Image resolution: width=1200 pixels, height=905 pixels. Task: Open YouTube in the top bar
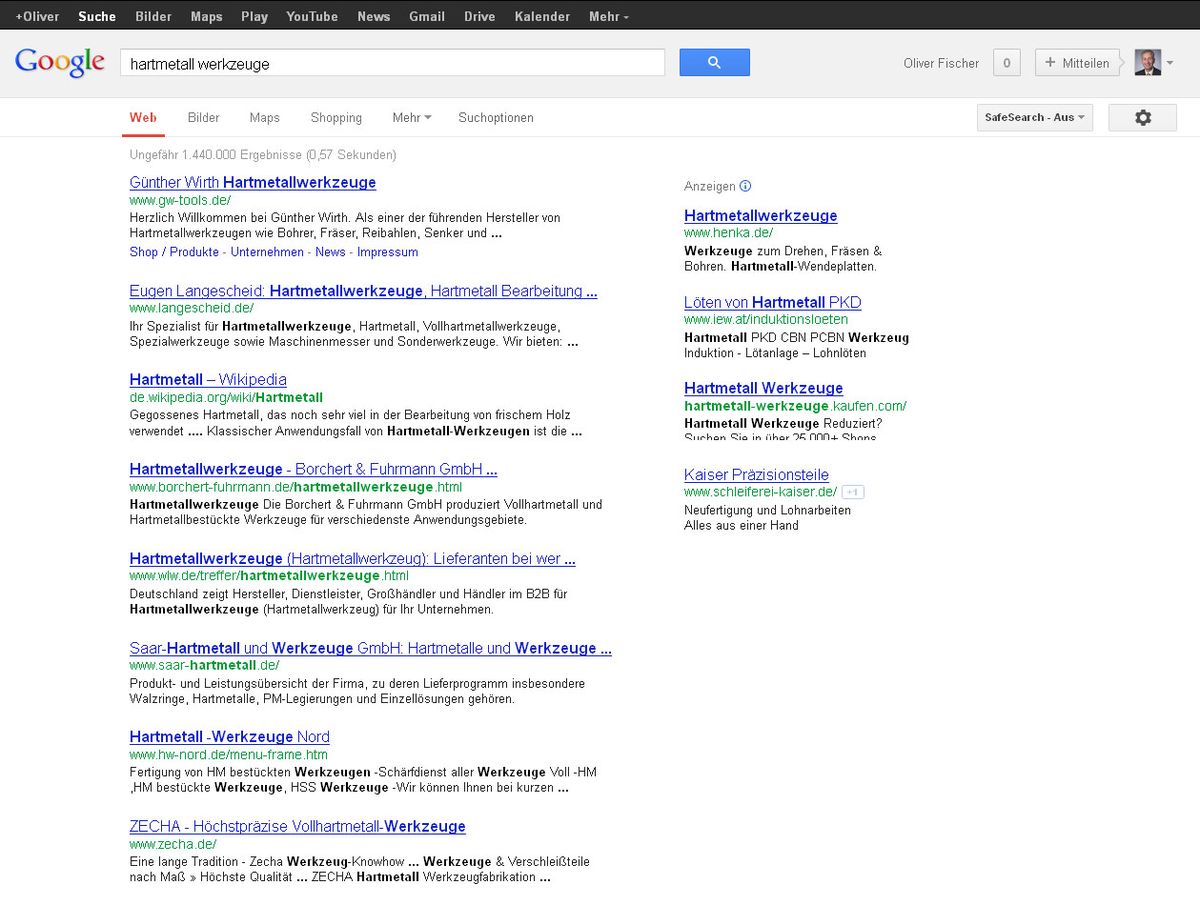[x=312, y=16]
